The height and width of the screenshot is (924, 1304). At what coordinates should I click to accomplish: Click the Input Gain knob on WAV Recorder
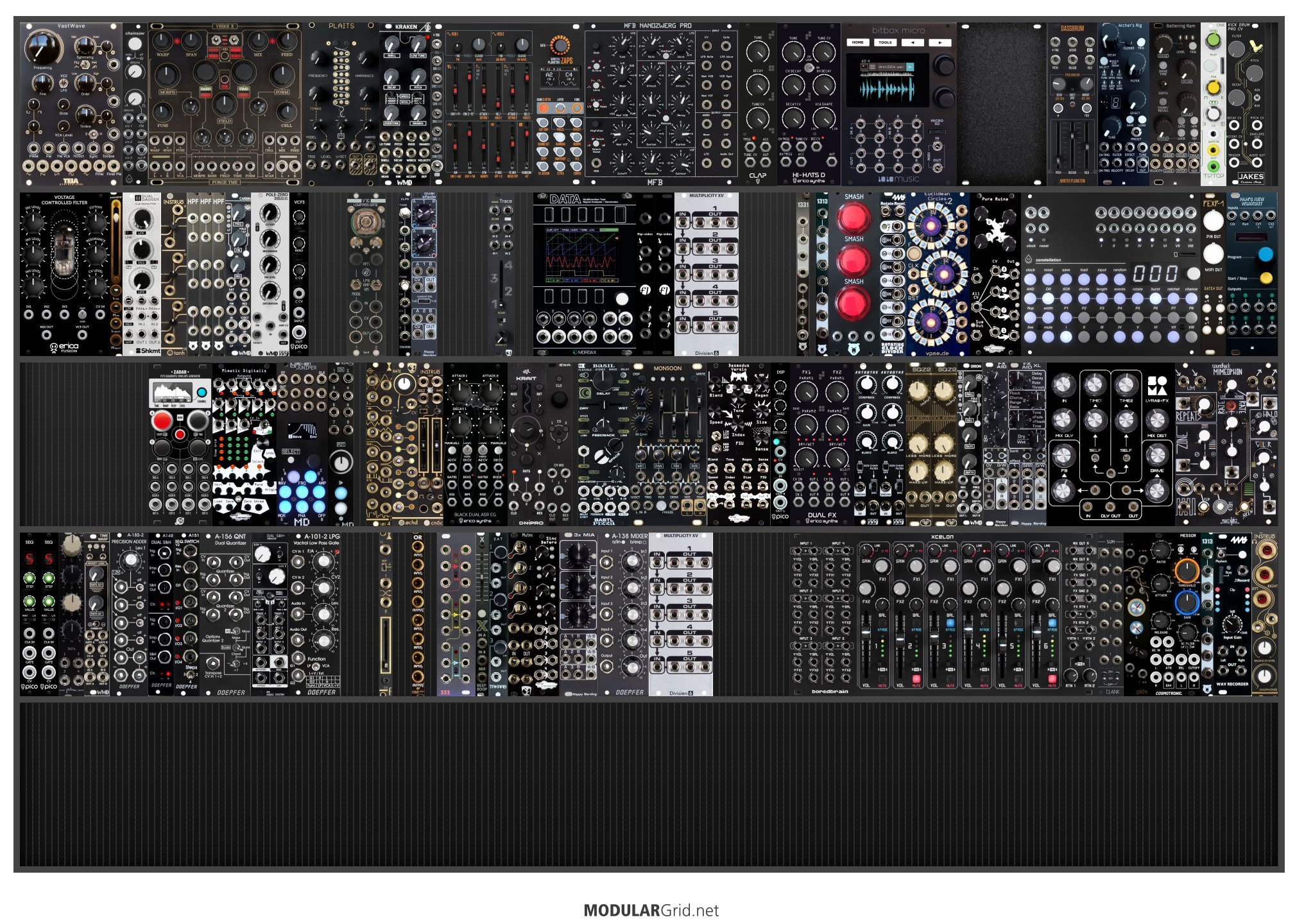tap(1231, 624)
